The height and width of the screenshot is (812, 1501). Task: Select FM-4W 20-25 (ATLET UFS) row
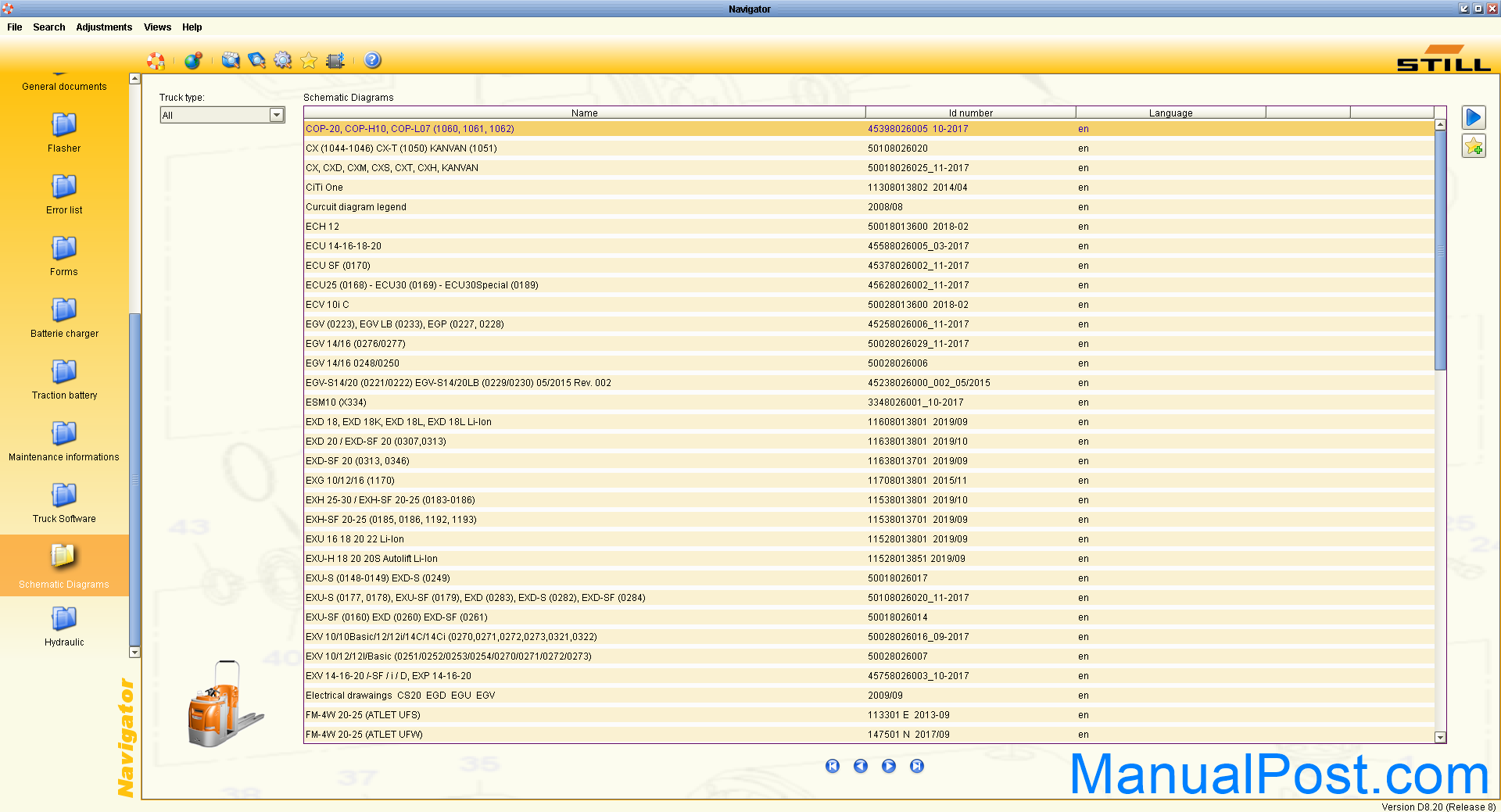869,715
